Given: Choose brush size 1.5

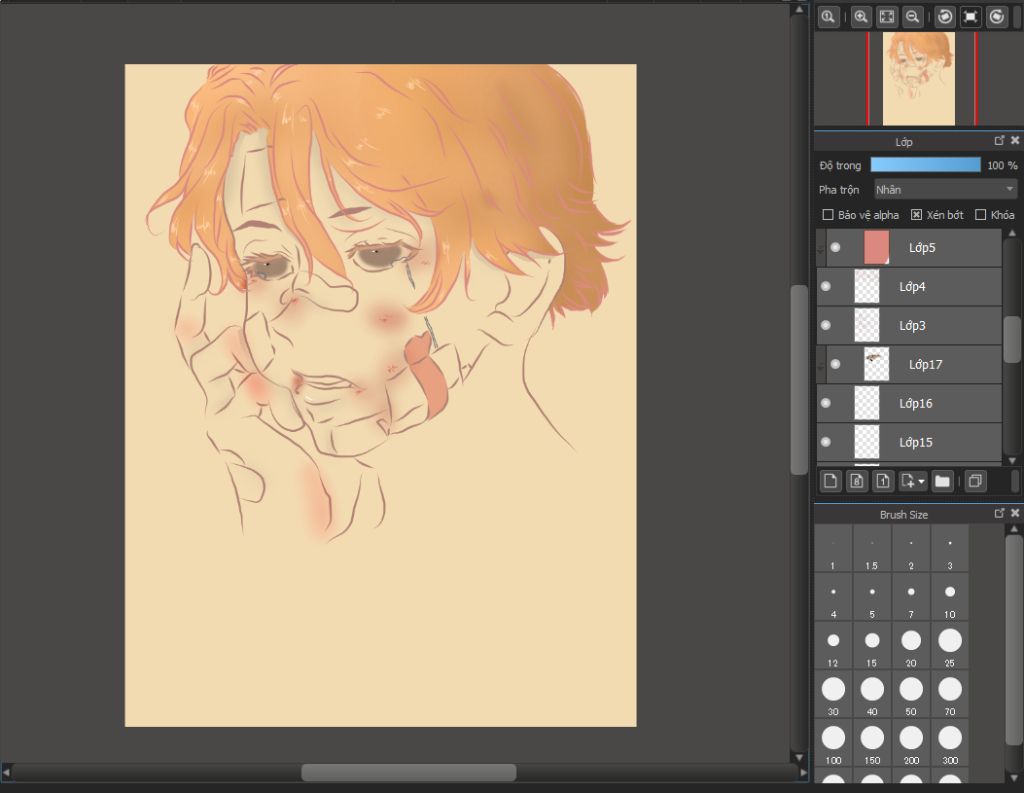Looking at the screenshot, I should click(872, 549).
